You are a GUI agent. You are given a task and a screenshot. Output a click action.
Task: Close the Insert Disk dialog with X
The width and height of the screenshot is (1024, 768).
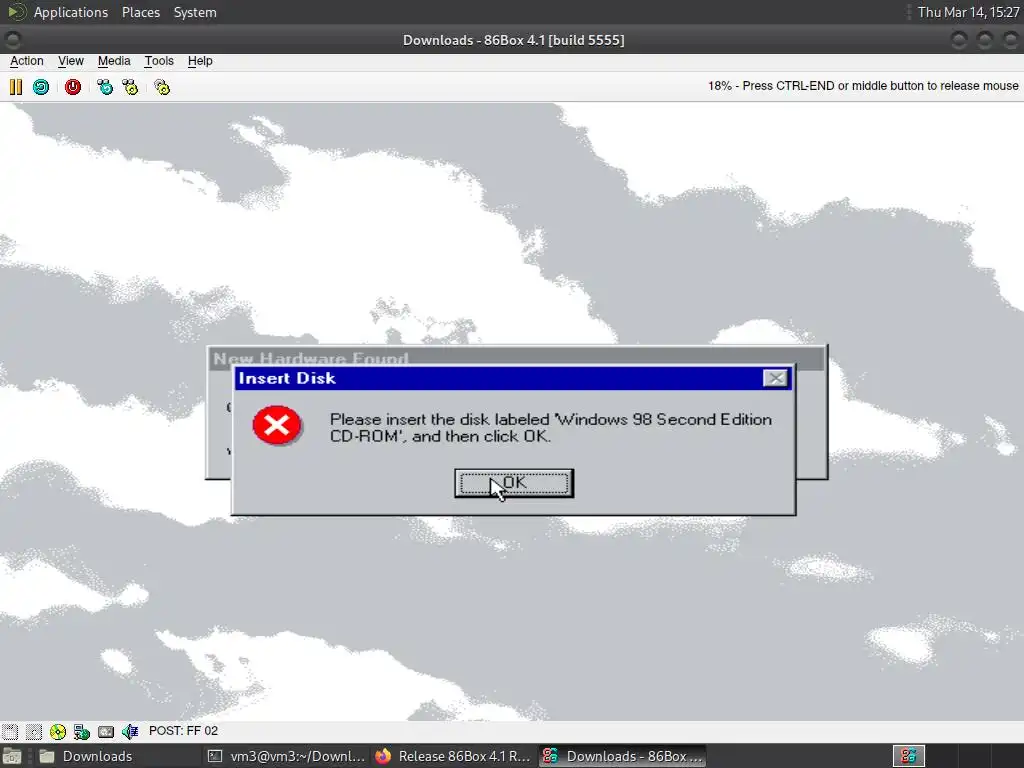pyautogui.click(x=775, y=378)
